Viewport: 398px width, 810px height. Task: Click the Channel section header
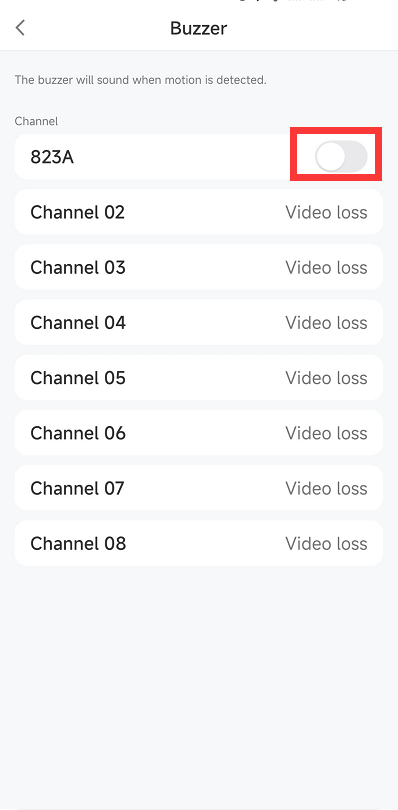pyautogui.click(x=36, y=121)
